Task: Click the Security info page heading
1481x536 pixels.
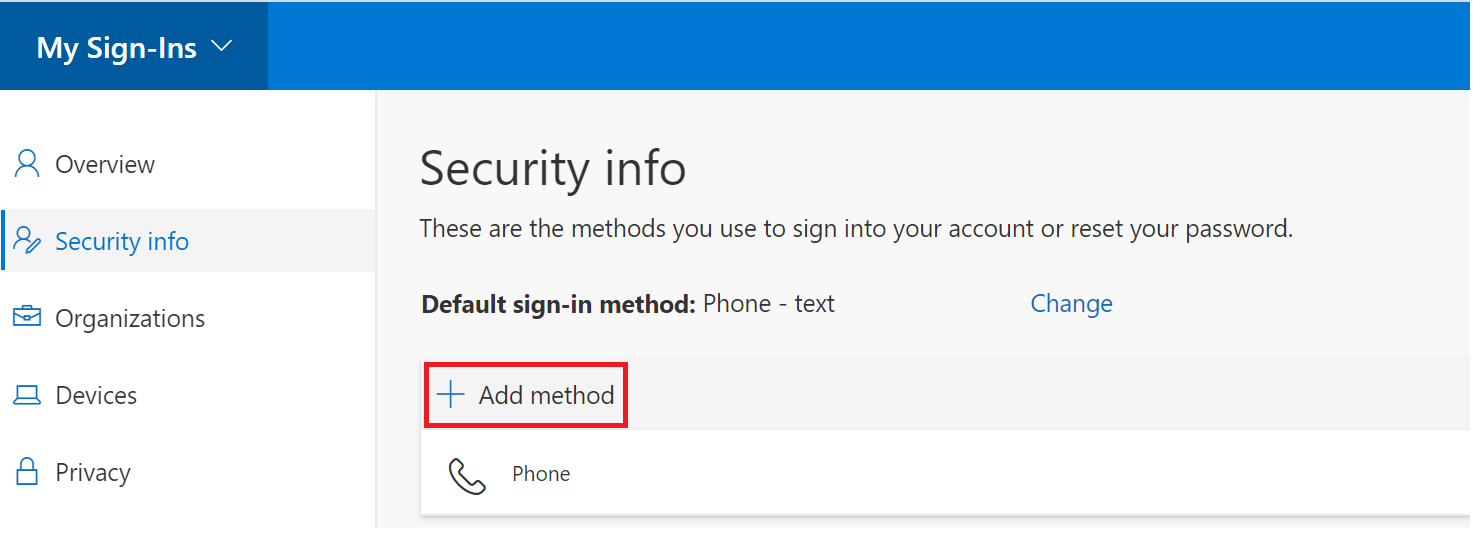Action: tap(553, 168)
